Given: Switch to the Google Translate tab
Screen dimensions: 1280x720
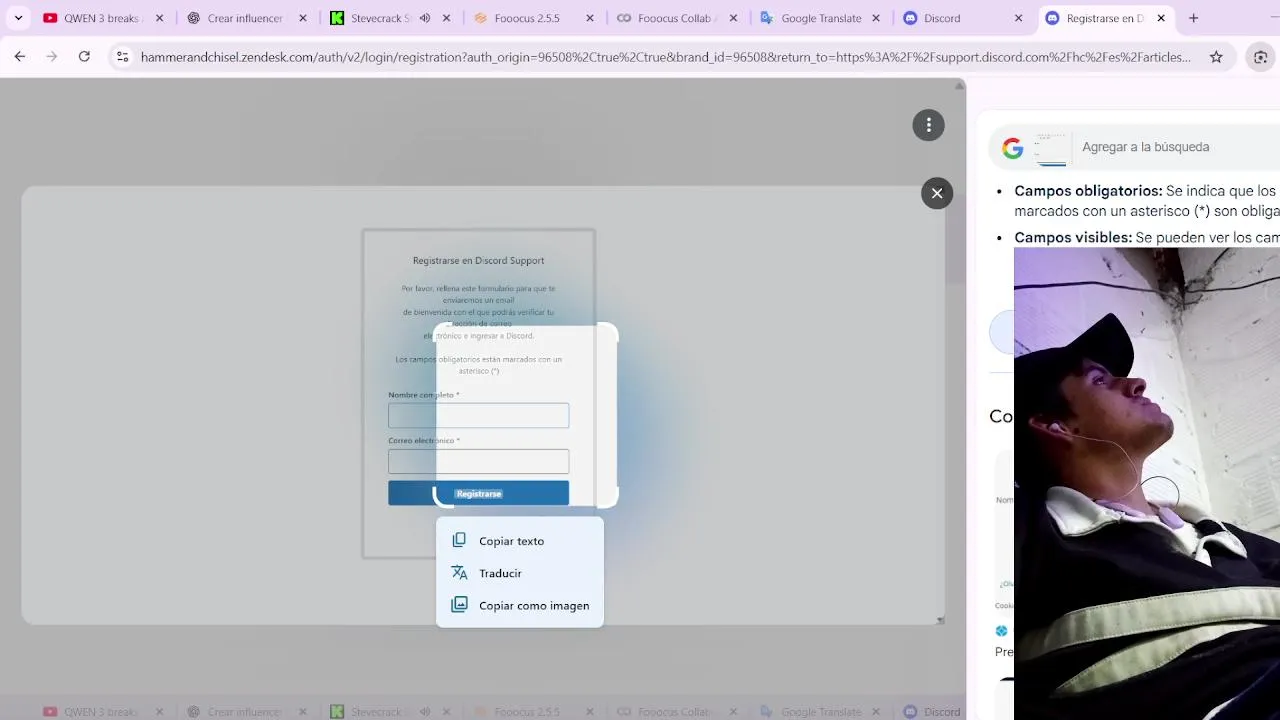Looking at the screenshot, I should (x=820, y=18).
